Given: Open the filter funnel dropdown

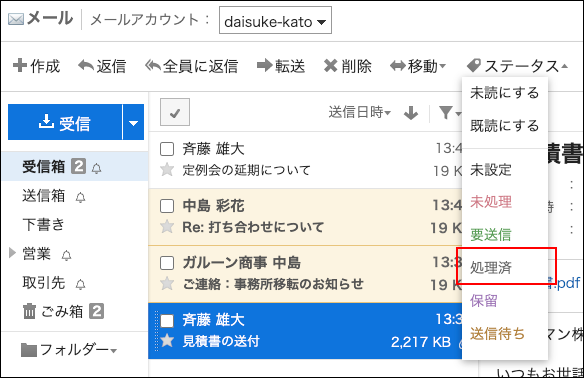Looking at the screenshot, I should [x=449, y=112].
